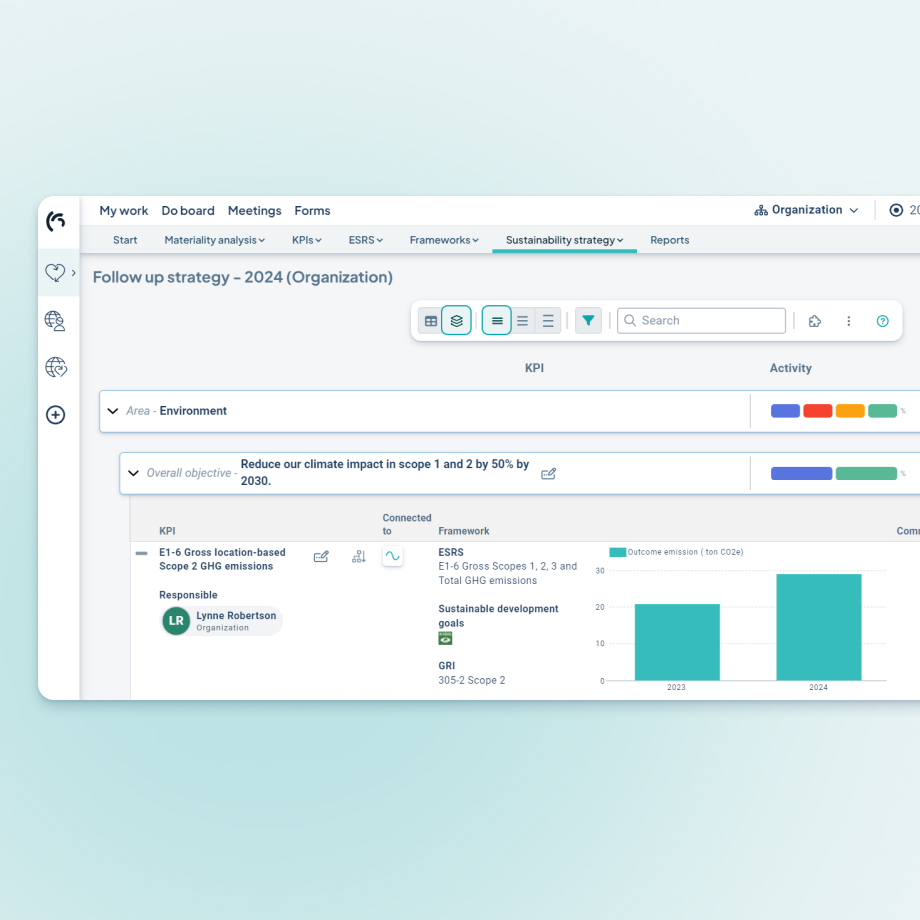920x920 pixels.
Task: Open the Organization scope dropdown
Action: [x=806, y=210]
